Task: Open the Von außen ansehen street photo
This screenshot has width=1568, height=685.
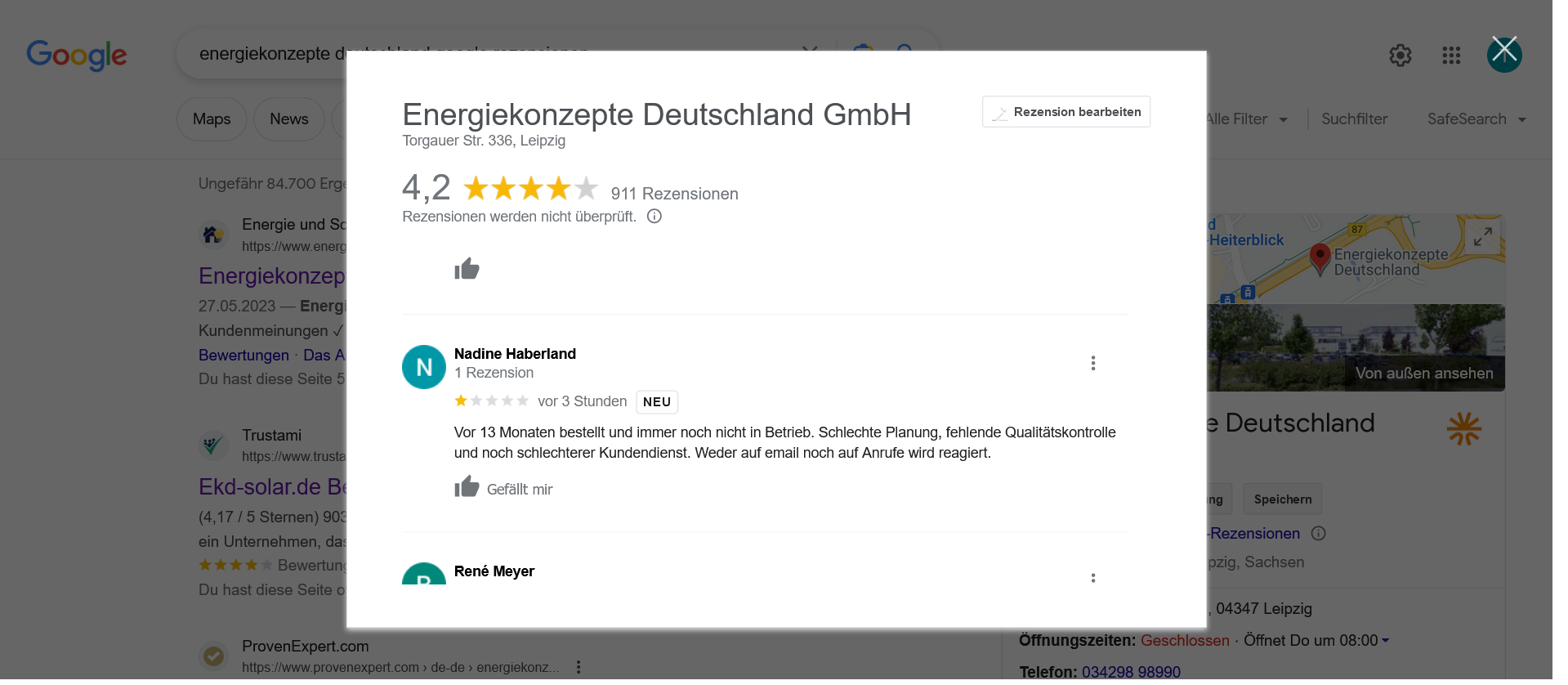Action: pos(1423,373)
